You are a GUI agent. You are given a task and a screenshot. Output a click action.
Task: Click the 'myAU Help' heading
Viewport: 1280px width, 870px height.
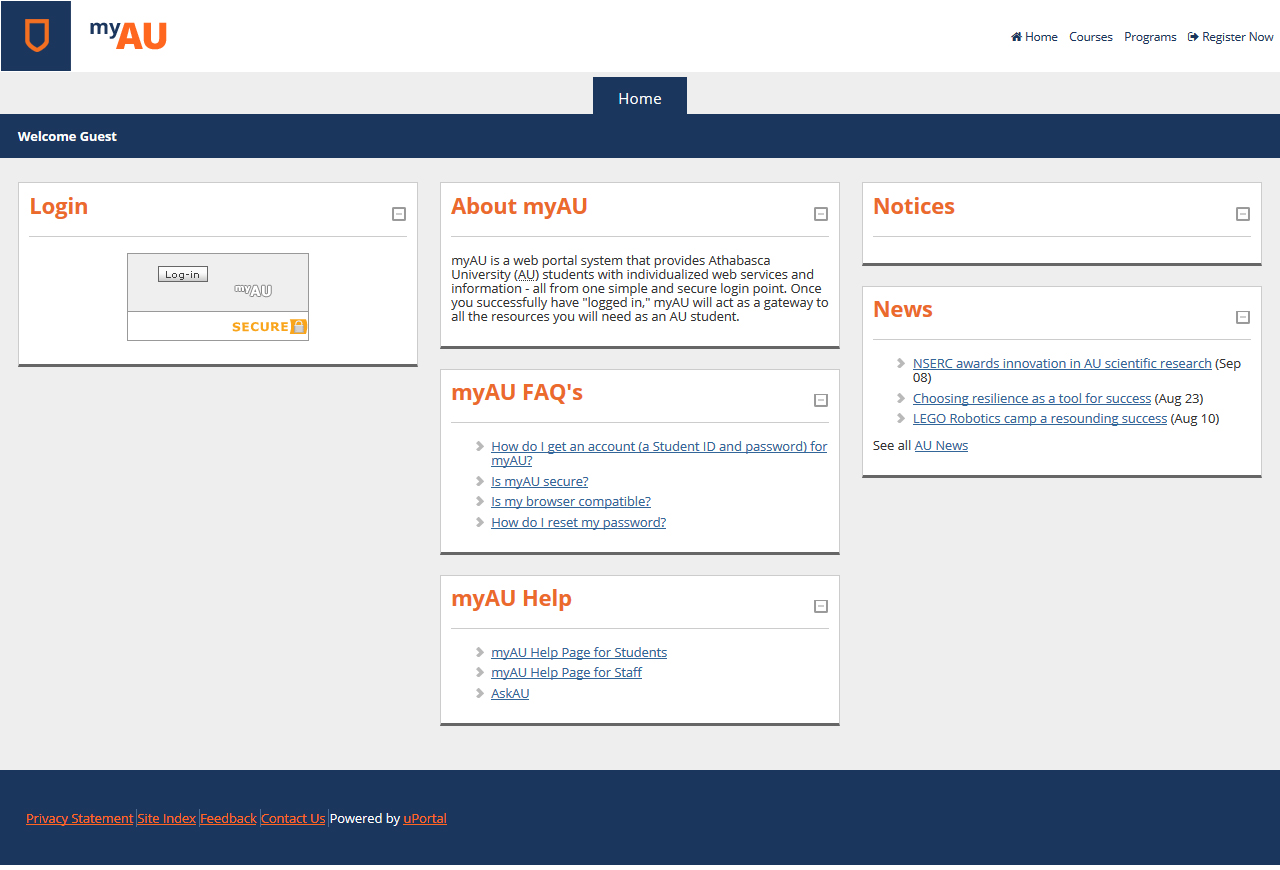click(511, 598)
